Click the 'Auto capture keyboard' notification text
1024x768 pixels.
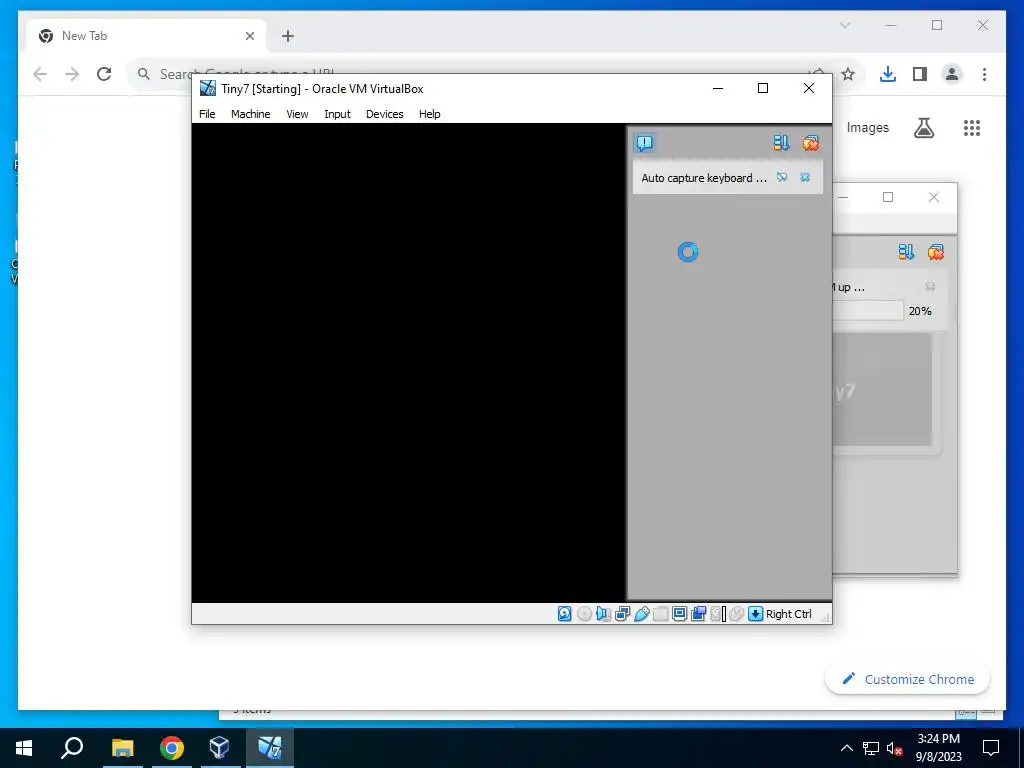pos(704,178)
